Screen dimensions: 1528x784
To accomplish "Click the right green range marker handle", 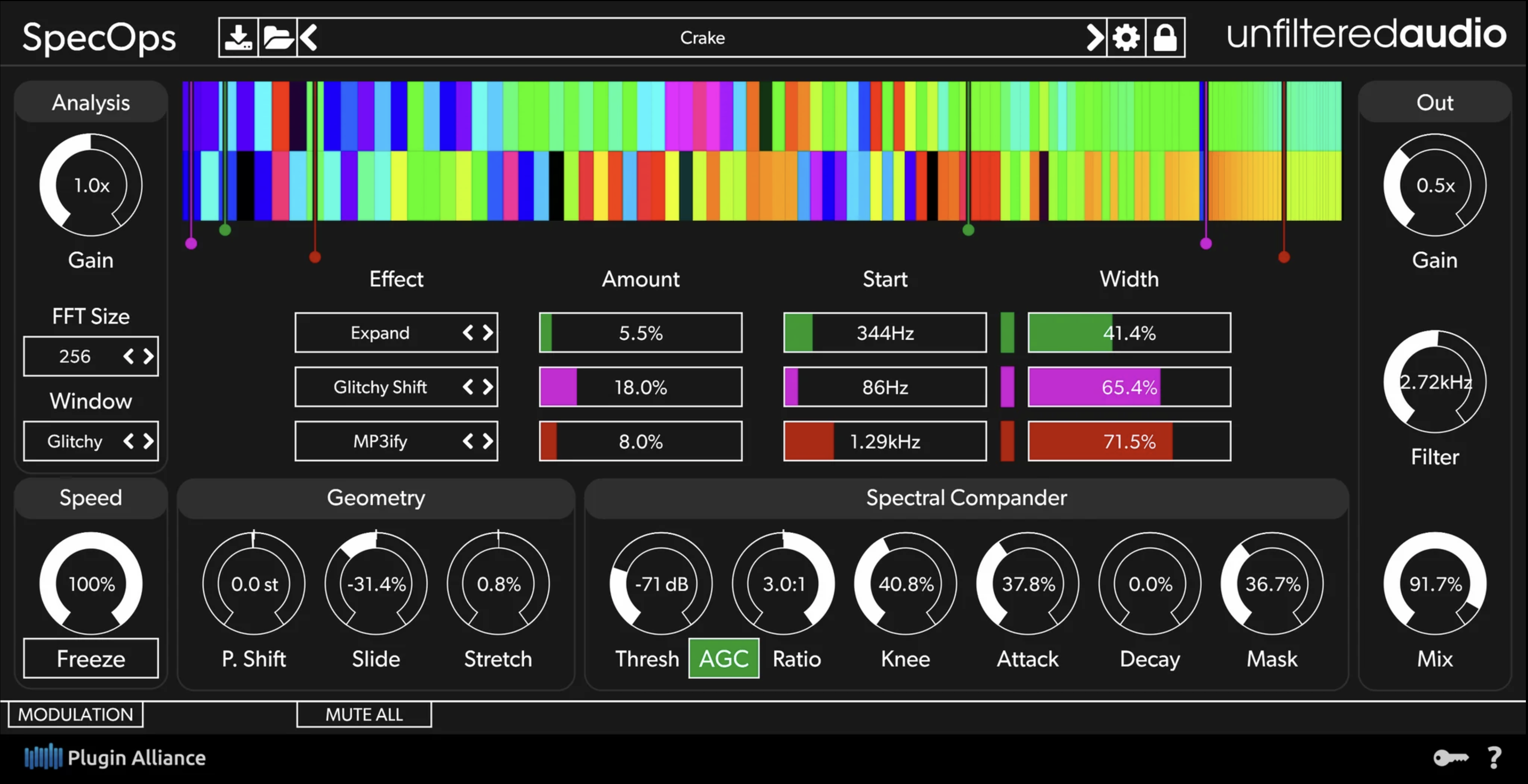I will 968,229.
